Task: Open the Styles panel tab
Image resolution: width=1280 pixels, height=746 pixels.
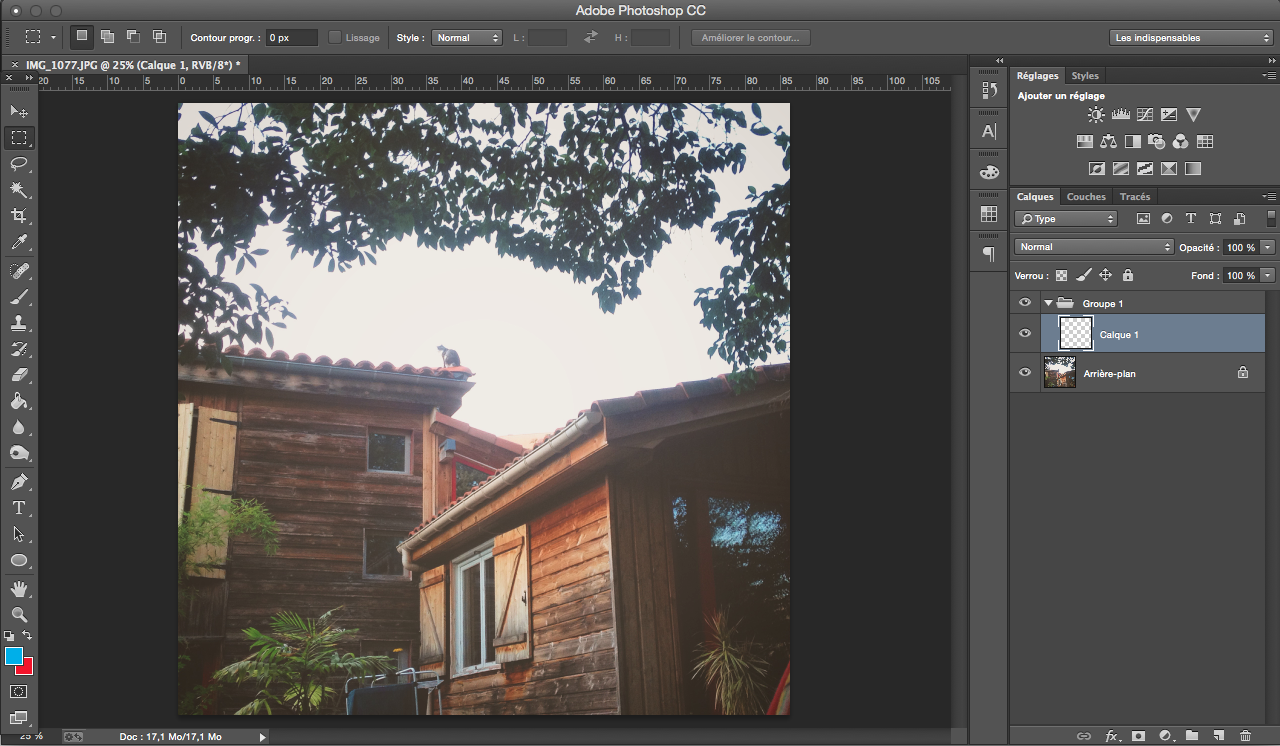Action: click(x=1084, y=76)
